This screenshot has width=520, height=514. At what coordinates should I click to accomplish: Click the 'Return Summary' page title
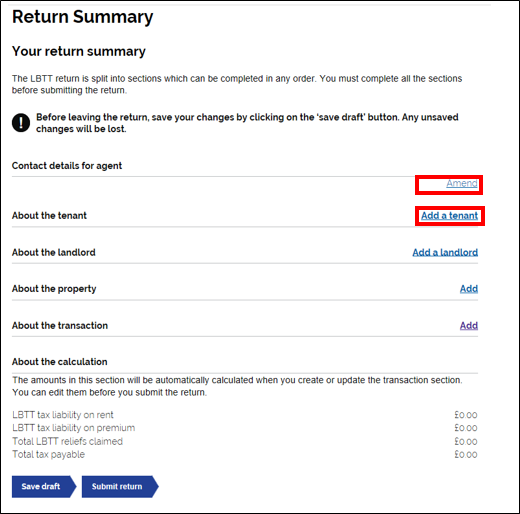click(83, 17)
